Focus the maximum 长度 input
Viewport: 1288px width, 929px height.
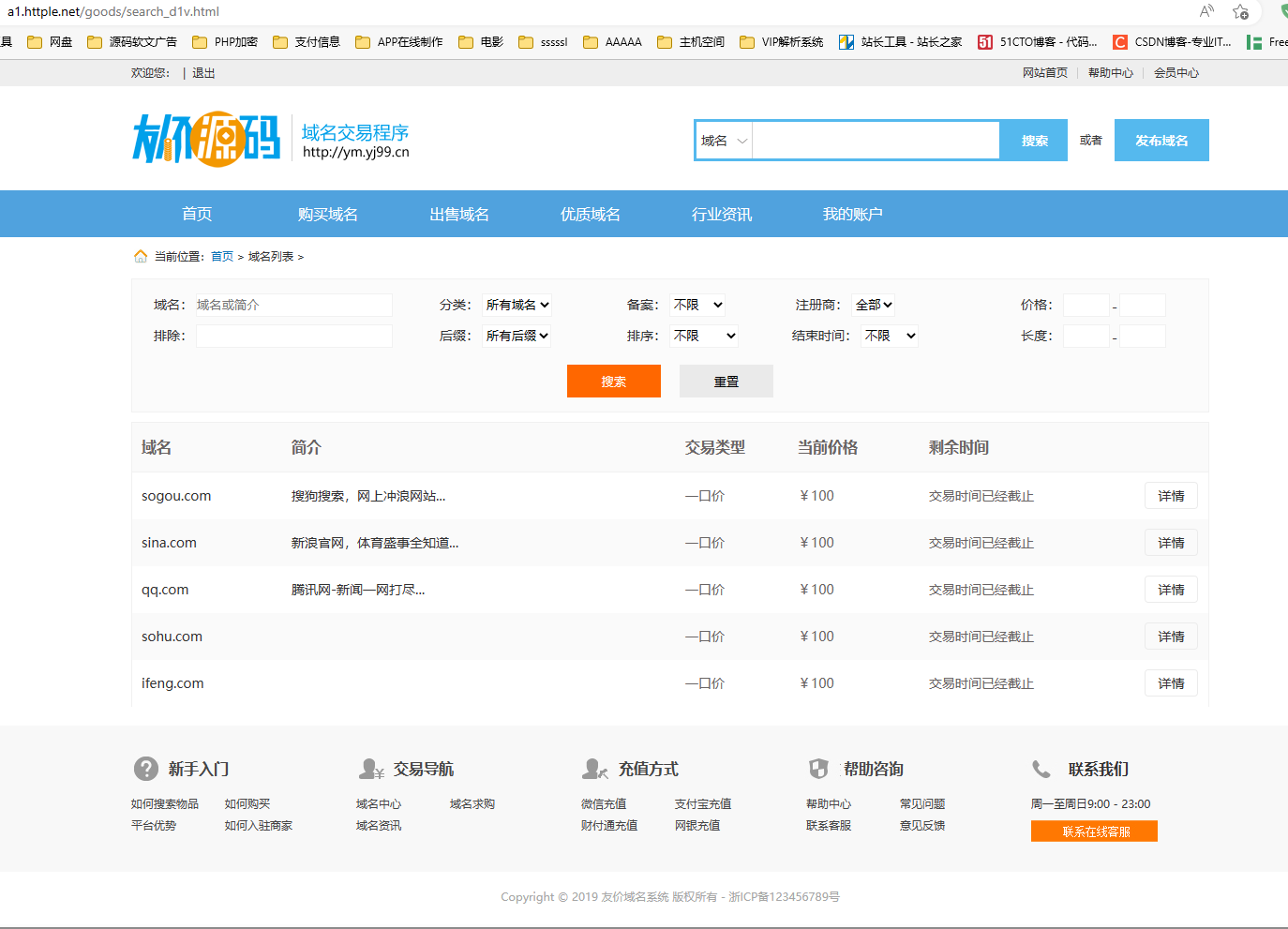coord(1143,336)
